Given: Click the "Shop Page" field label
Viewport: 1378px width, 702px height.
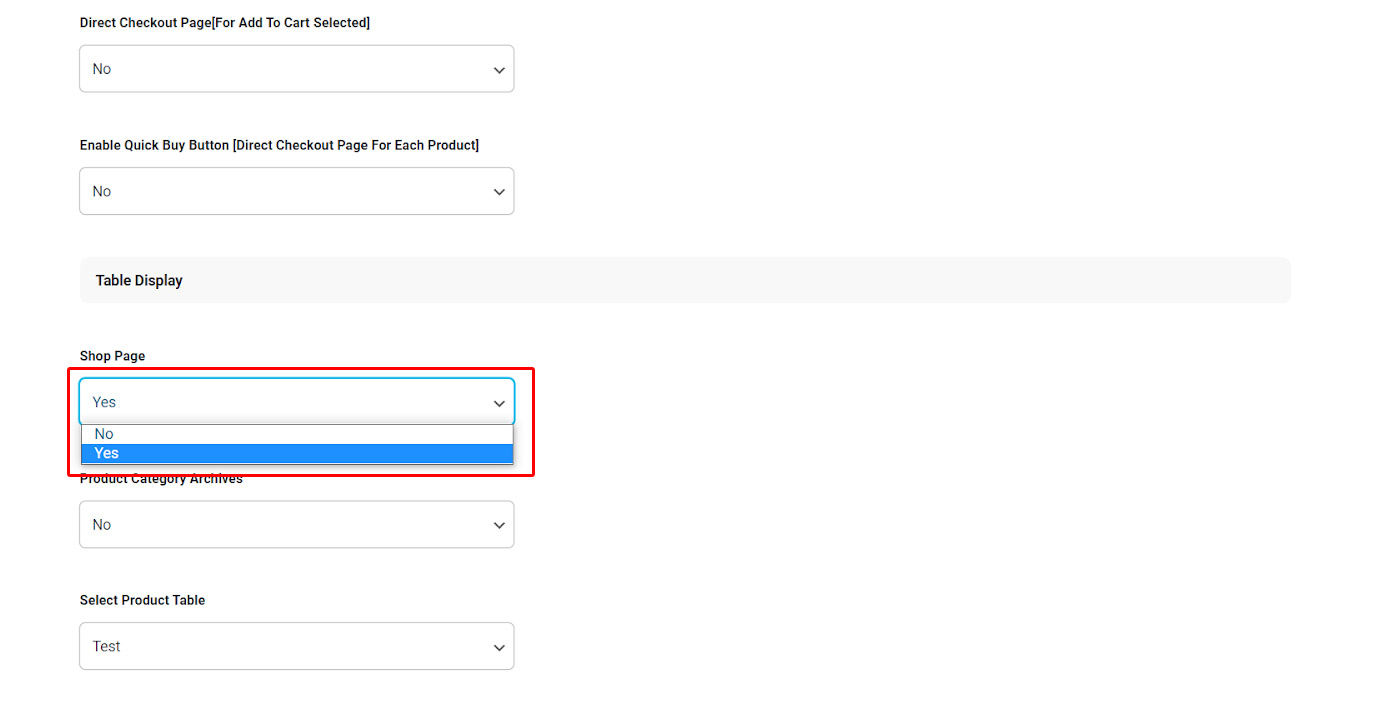Looking at the screenshot, I should tap(112, 356).
